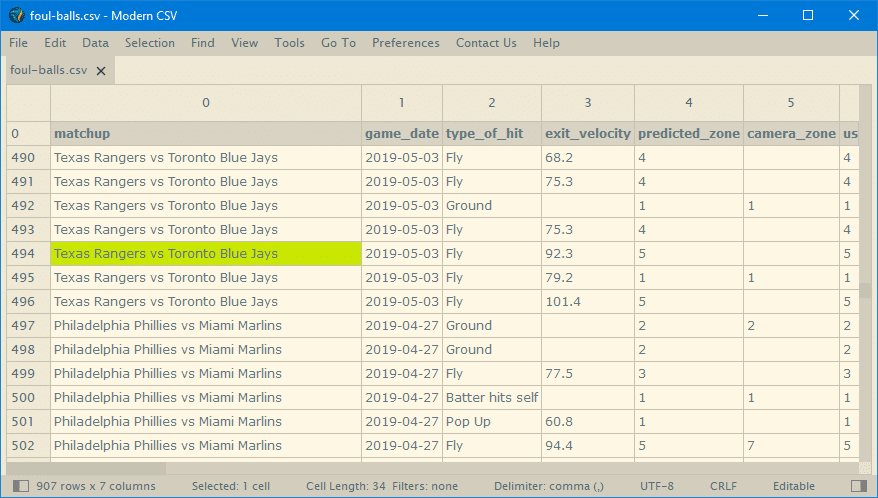Click the matchup header cell
878x498 pixels.
206,134
